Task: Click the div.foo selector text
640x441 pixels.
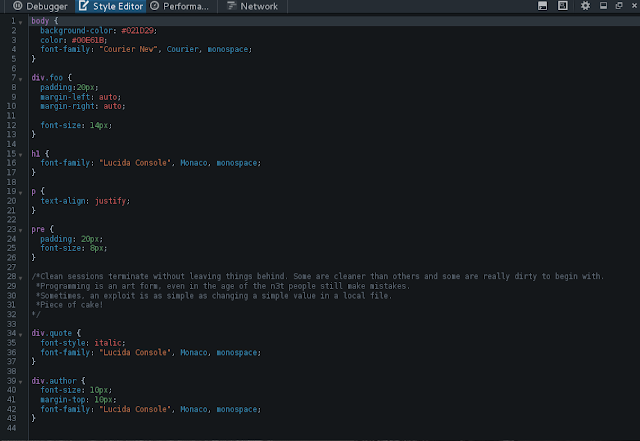Action: pyautogui.click(x=47, y=78)
